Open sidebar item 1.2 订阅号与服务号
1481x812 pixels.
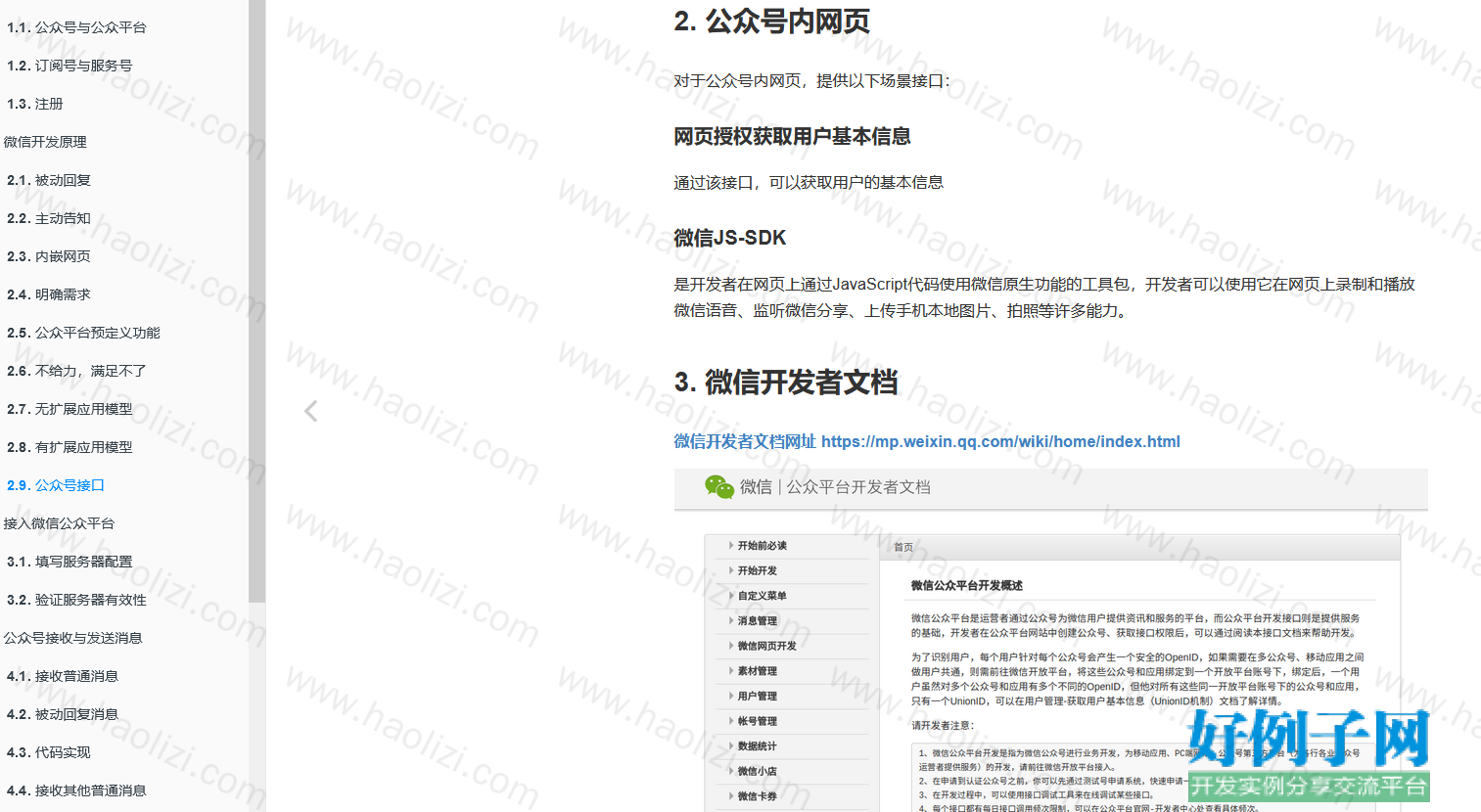click(69, 66)
